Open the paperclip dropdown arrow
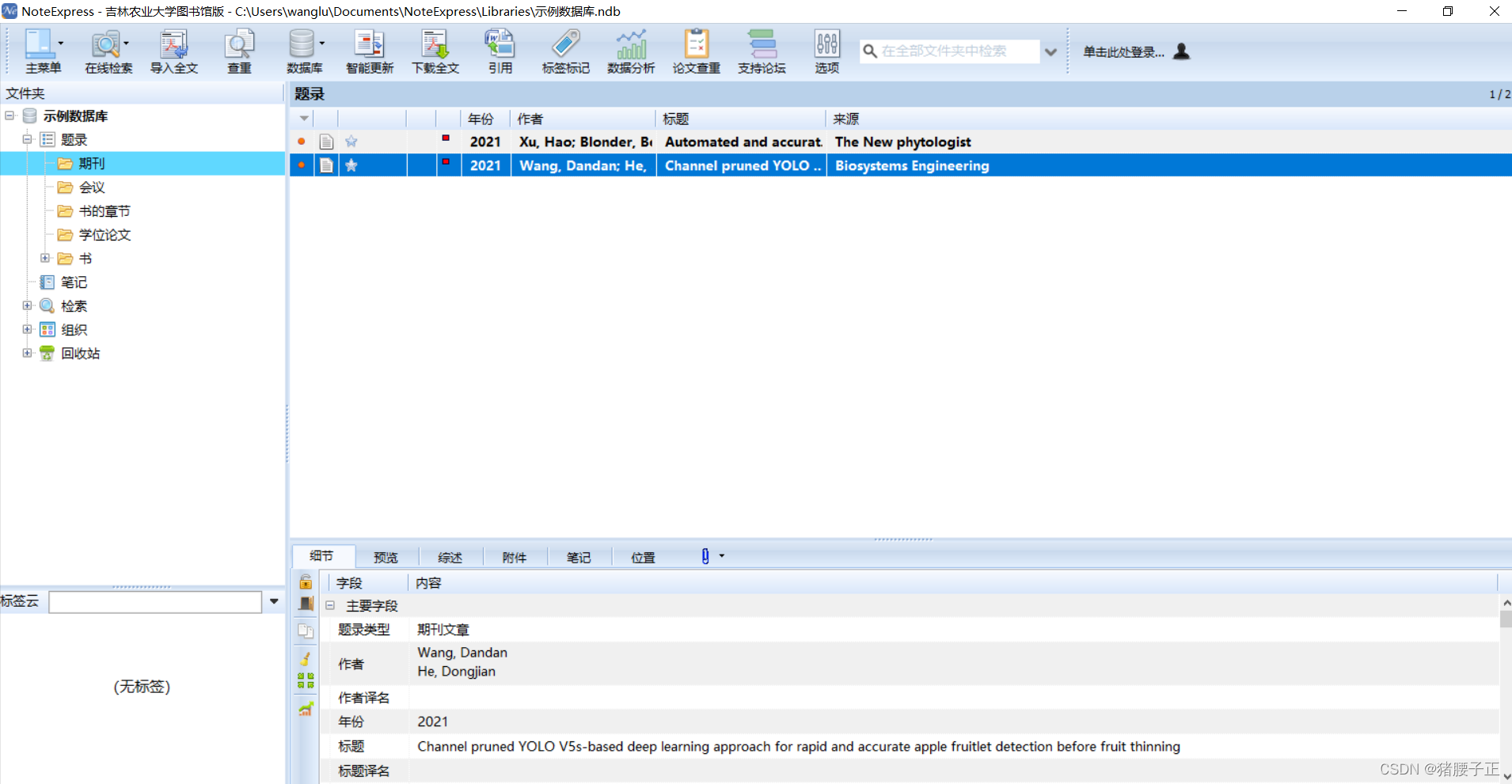 pos(722,556)
